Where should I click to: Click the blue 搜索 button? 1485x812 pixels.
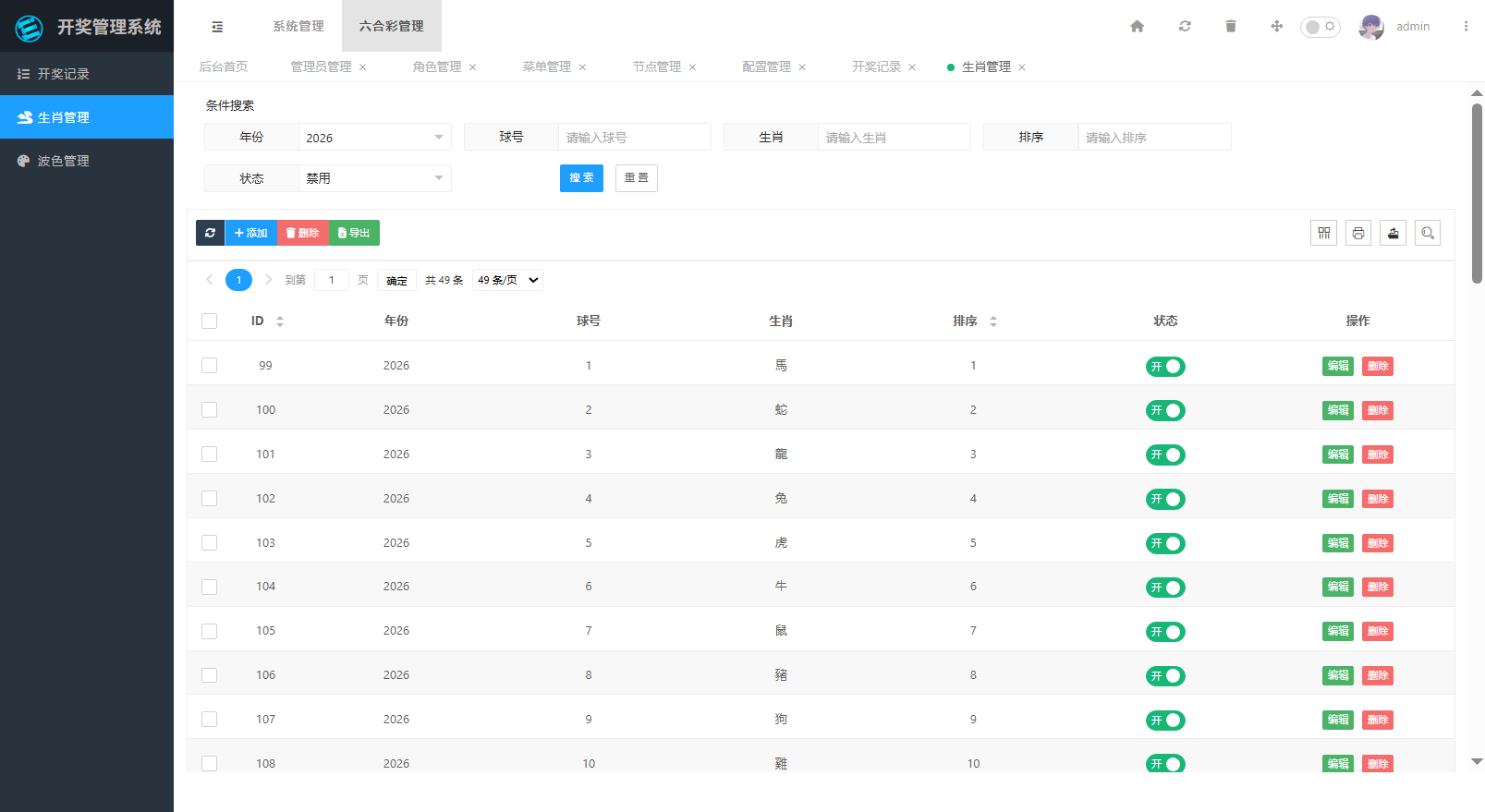(x=581, y=178)
